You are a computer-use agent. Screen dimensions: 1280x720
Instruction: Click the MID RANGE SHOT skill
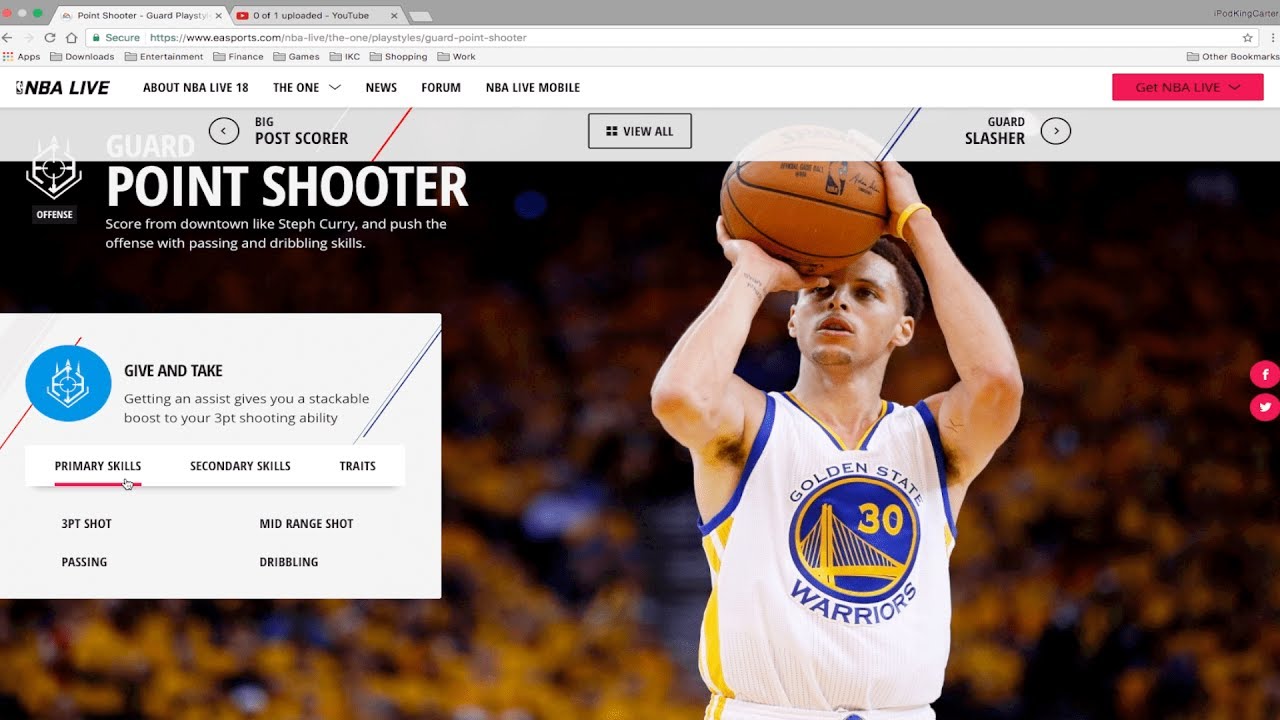pyautogui.click(x=306, y=524)
